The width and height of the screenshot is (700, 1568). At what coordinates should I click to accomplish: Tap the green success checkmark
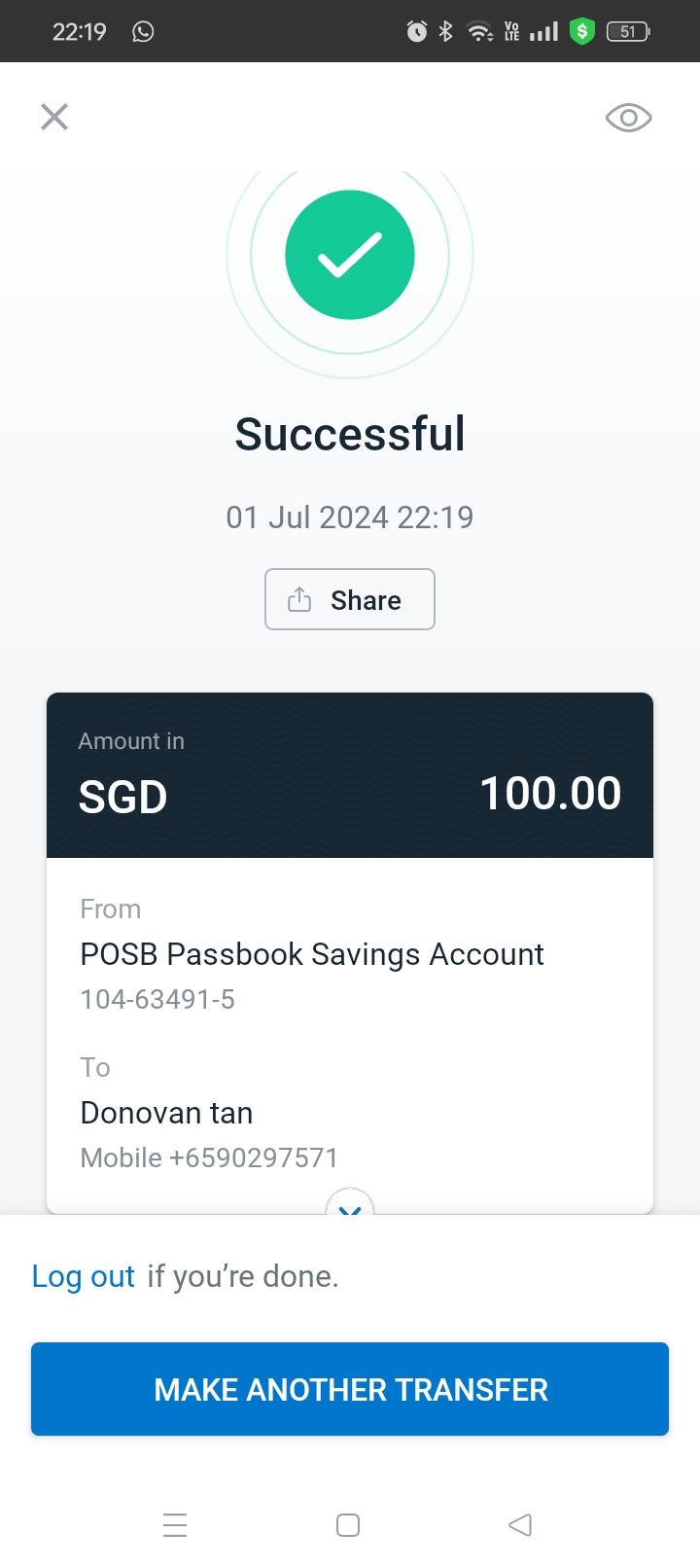(350, 255)
